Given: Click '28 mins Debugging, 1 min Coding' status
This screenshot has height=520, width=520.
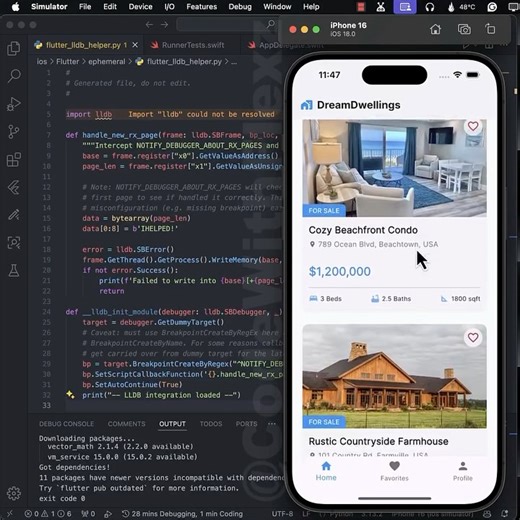Looking at the screenshot, I should (182, 514).
